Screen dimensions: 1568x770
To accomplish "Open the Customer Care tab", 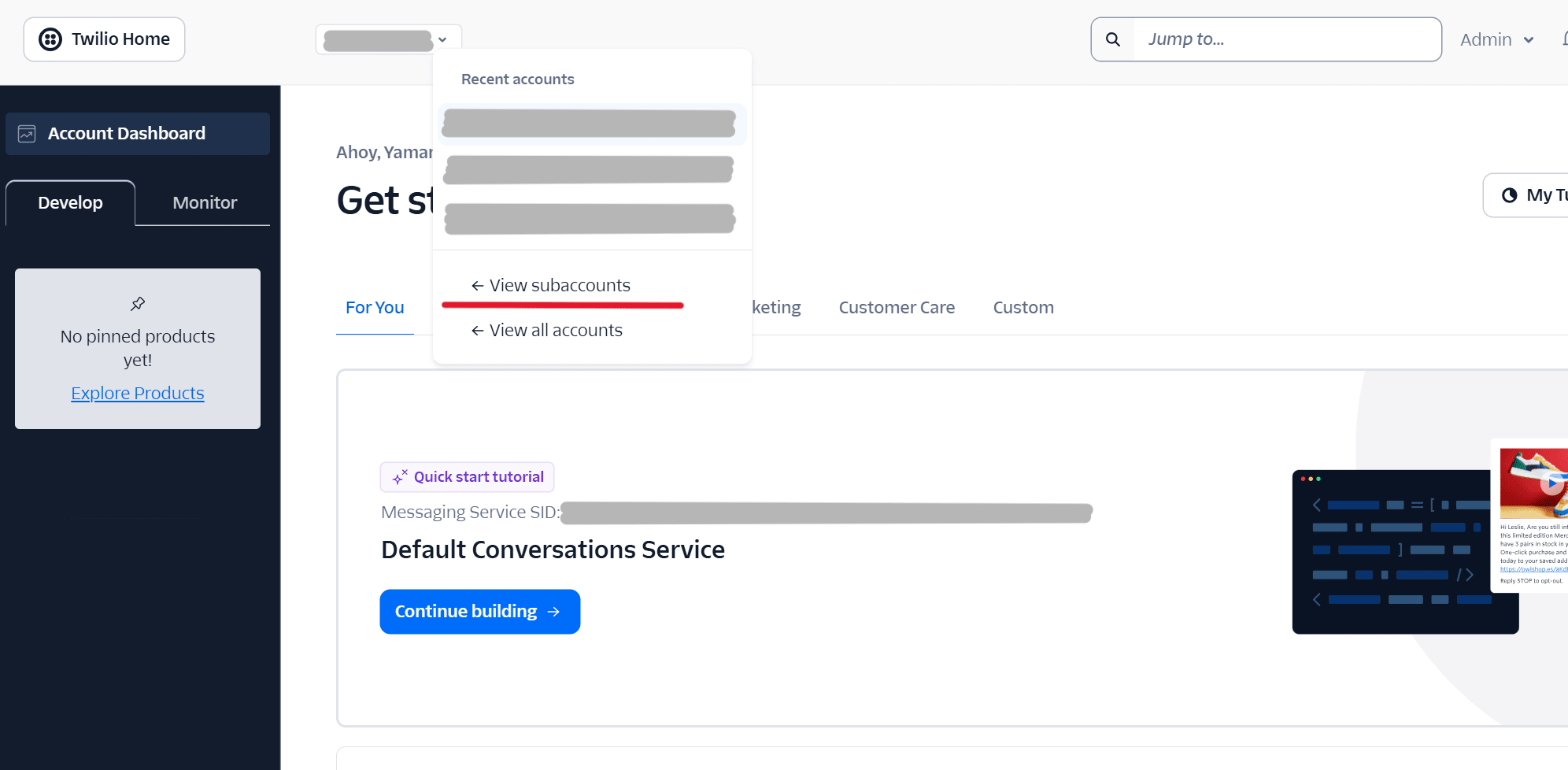I will 897,308.
